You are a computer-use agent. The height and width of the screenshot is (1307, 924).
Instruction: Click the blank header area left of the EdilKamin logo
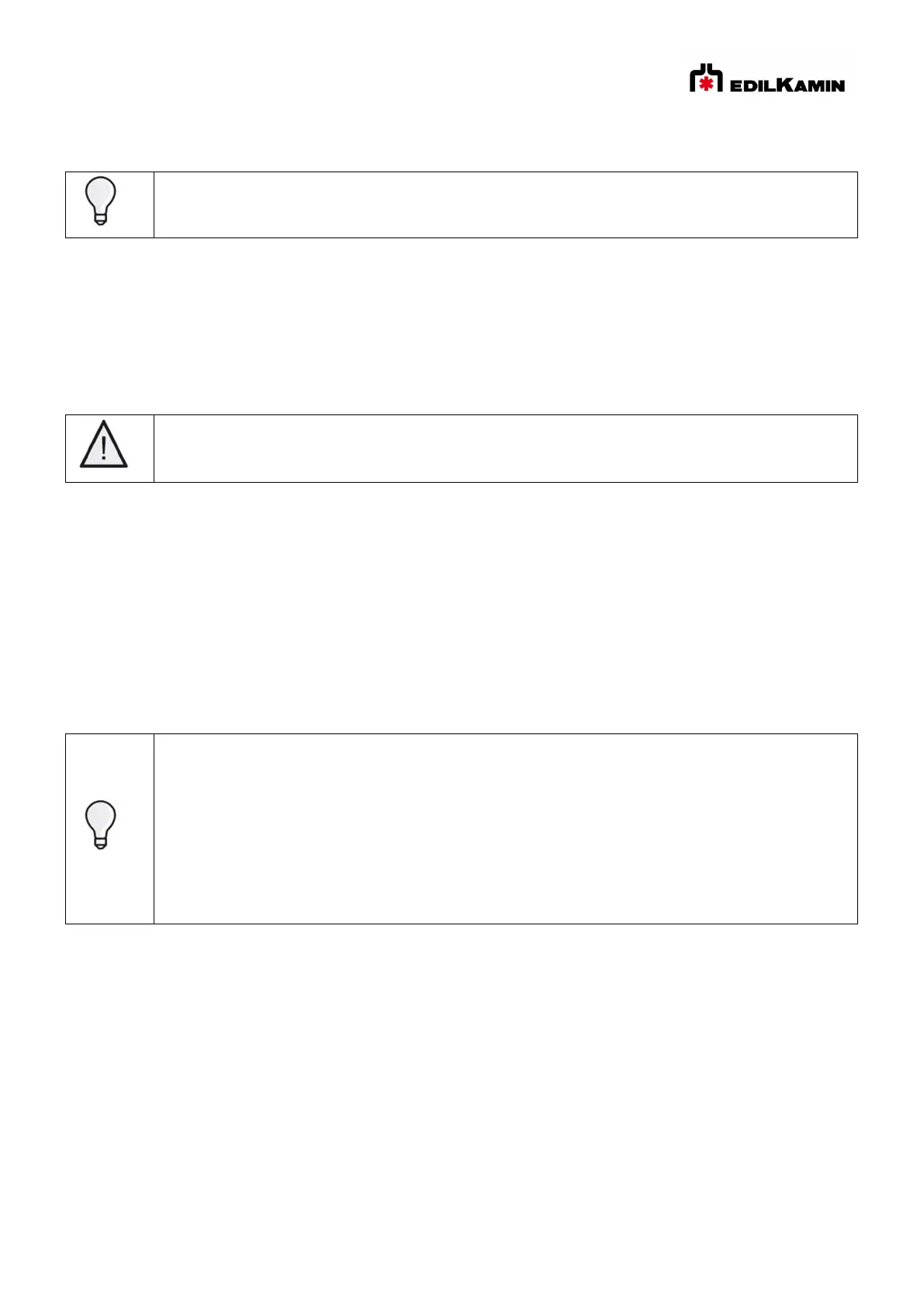pyautogui.click(x=349, y=78)
